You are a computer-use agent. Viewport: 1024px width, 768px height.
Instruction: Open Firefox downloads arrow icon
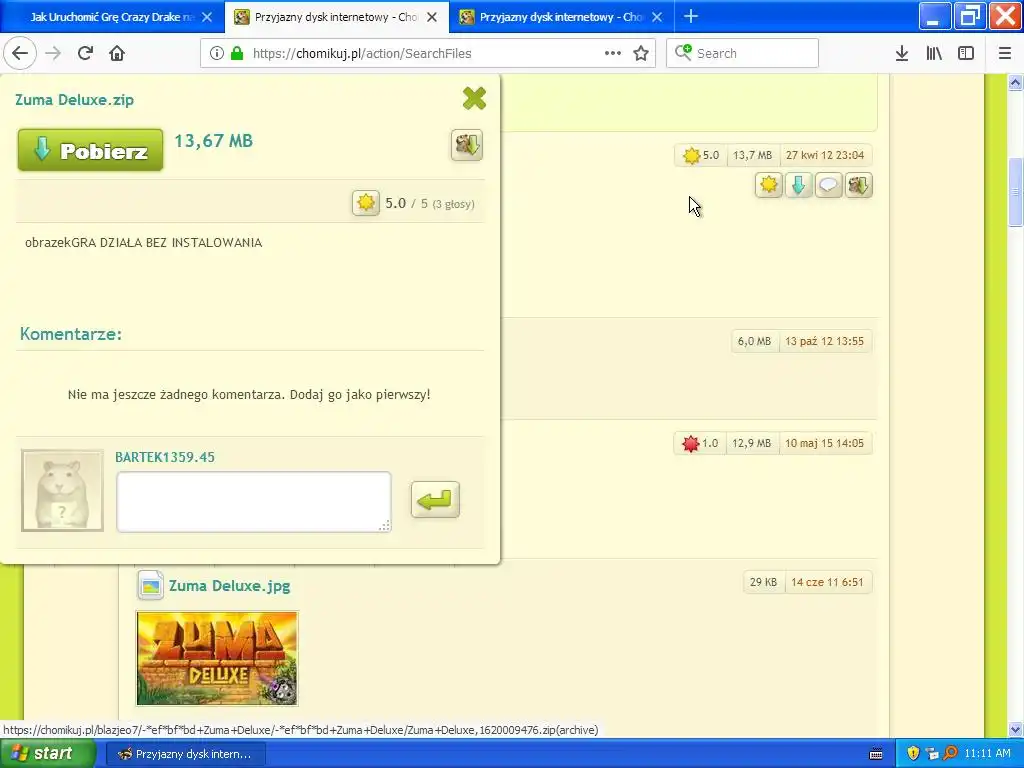click(x=902, y=53)
